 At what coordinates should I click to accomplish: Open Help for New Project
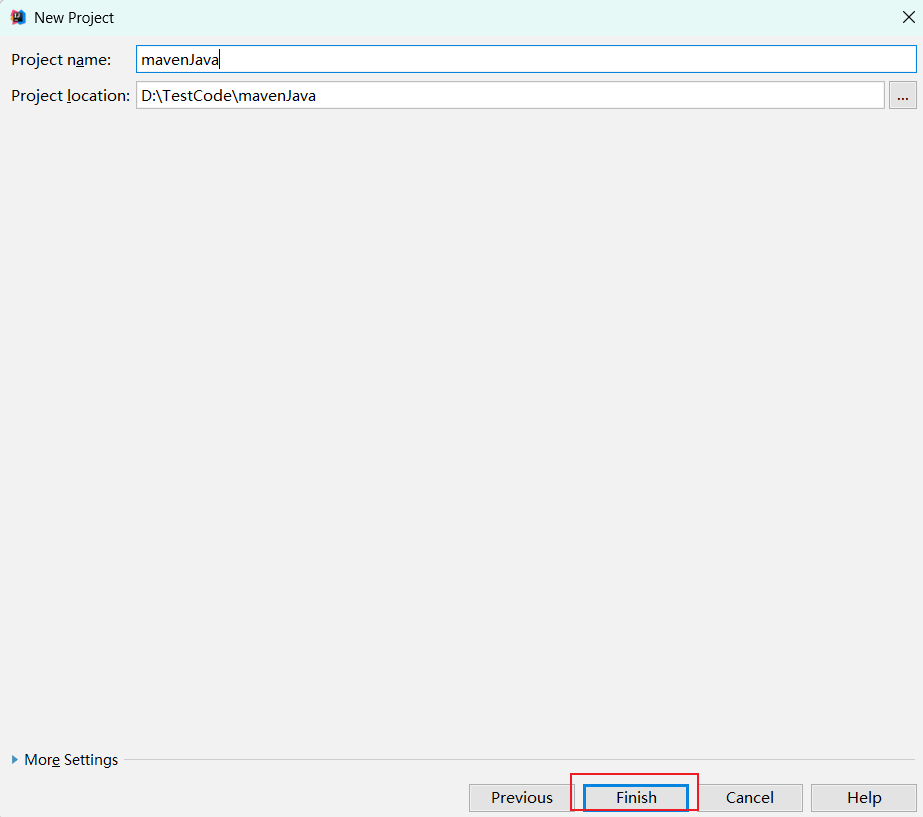coord(864,798)
